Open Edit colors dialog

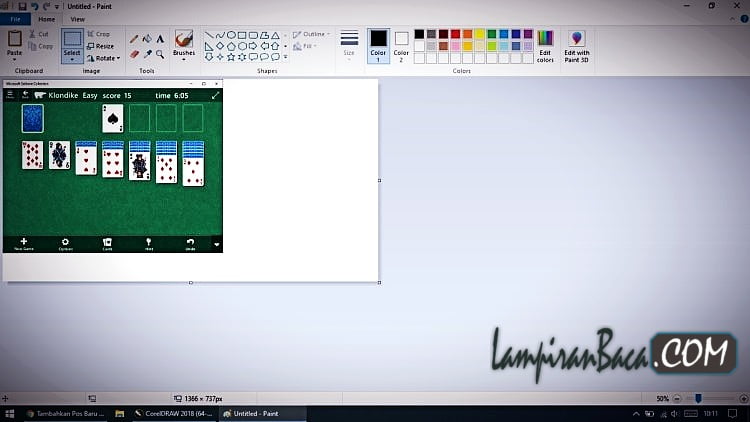pos(545,44)
